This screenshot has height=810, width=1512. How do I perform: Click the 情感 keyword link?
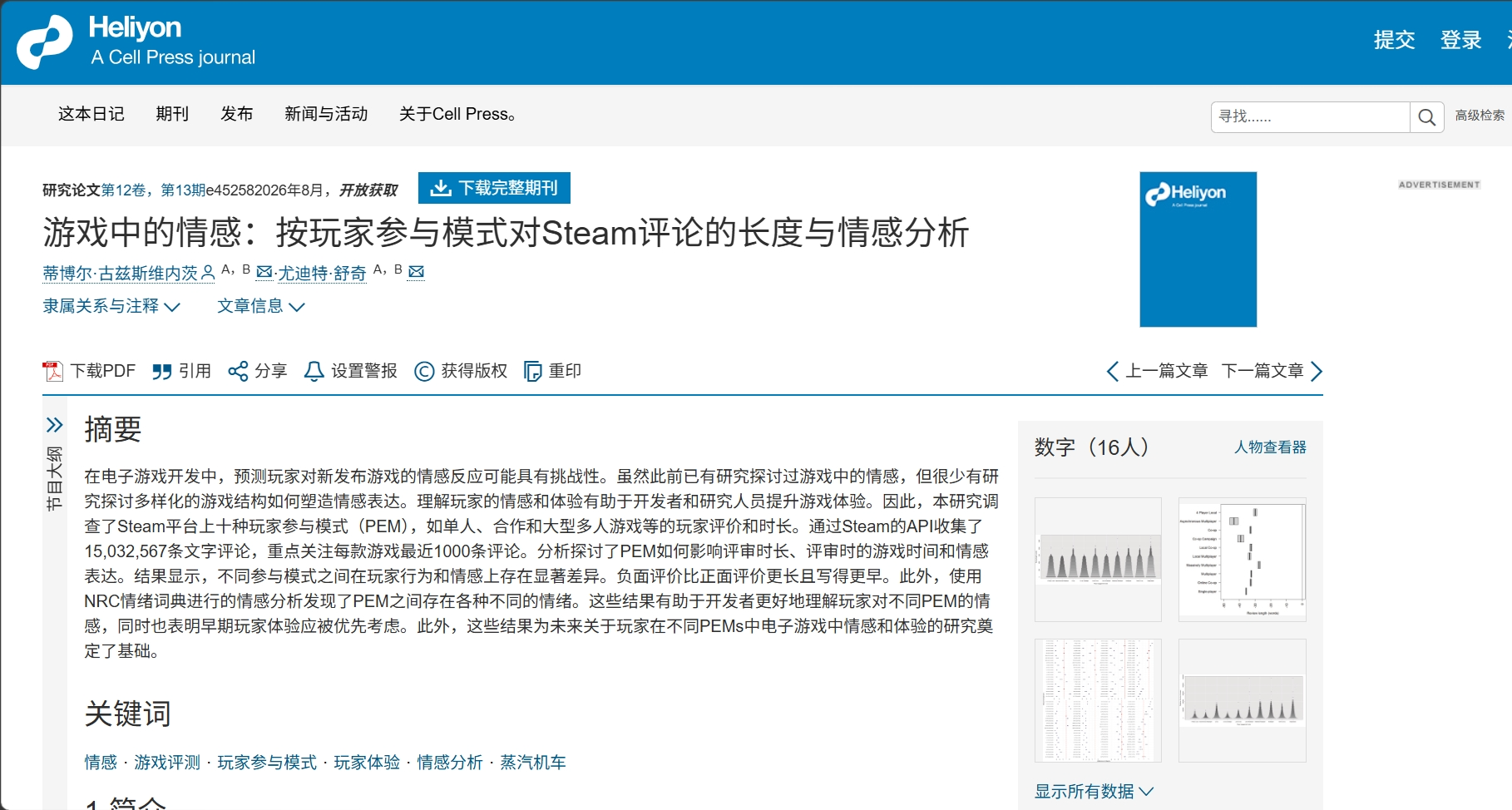[x=101, y=763]
